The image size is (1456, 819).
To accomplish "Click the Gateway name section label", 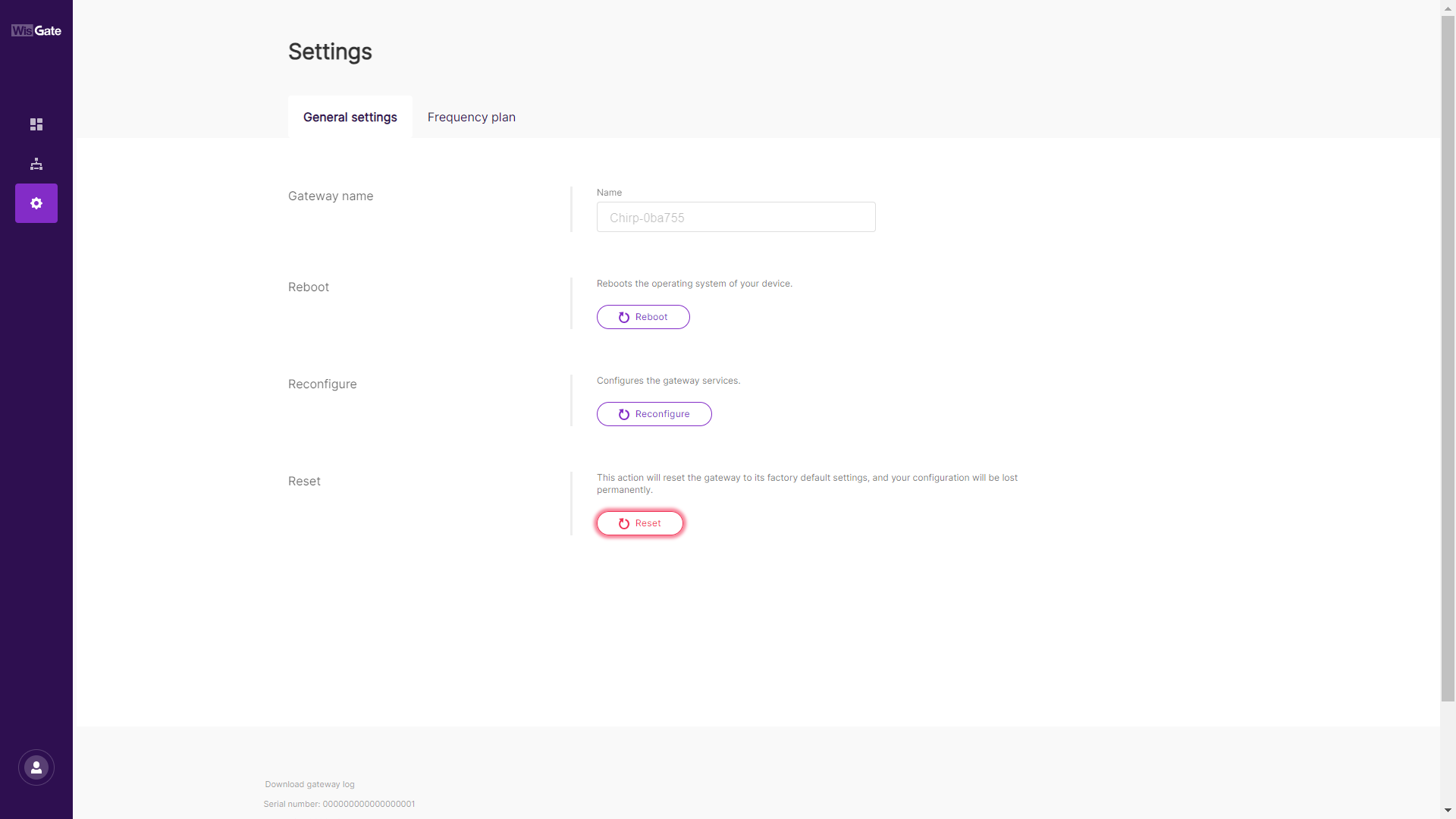I will coord(331,196).
